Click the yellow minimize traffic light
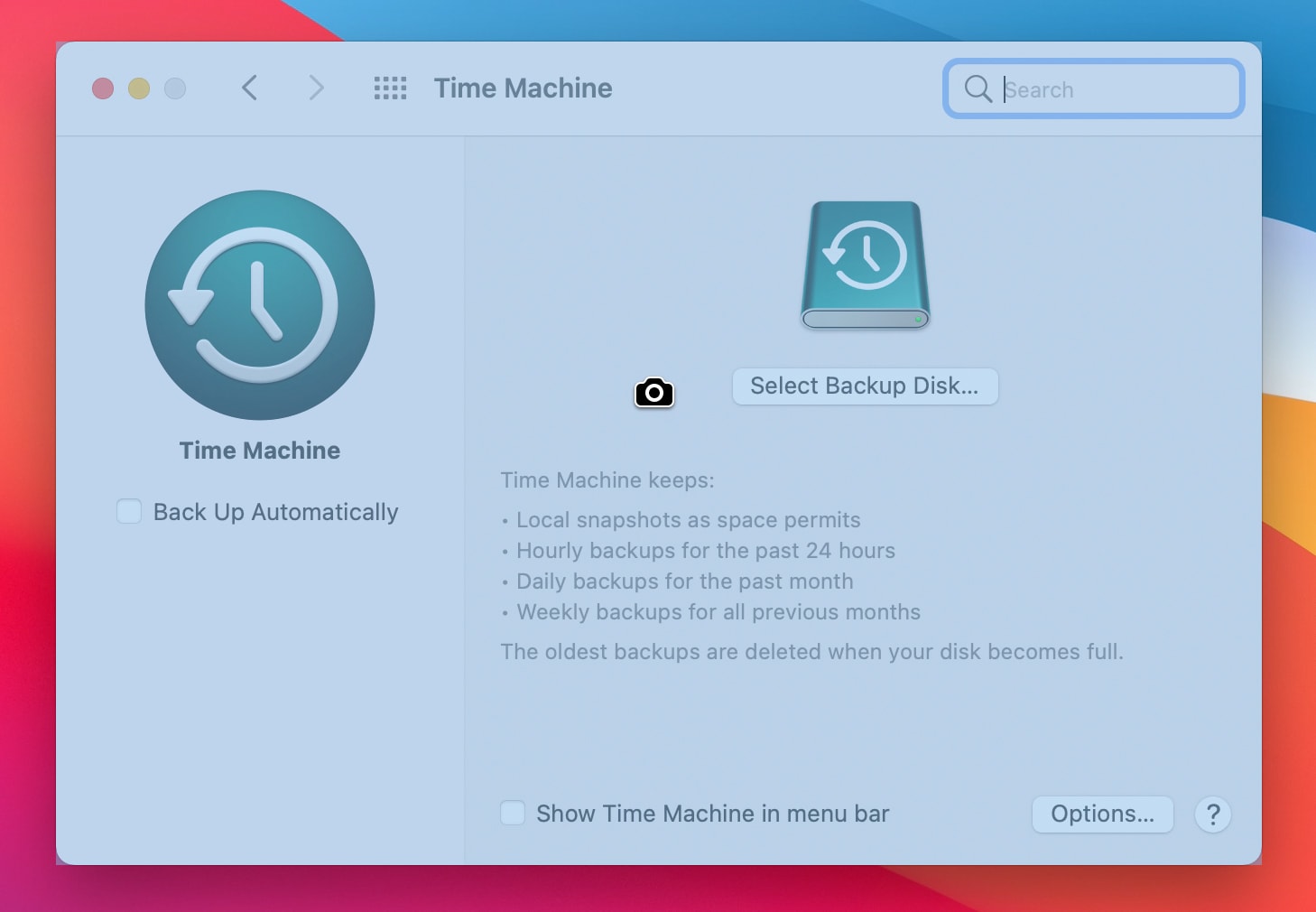The height and width of the screenshot is (912, 1316). click(139, 88)
